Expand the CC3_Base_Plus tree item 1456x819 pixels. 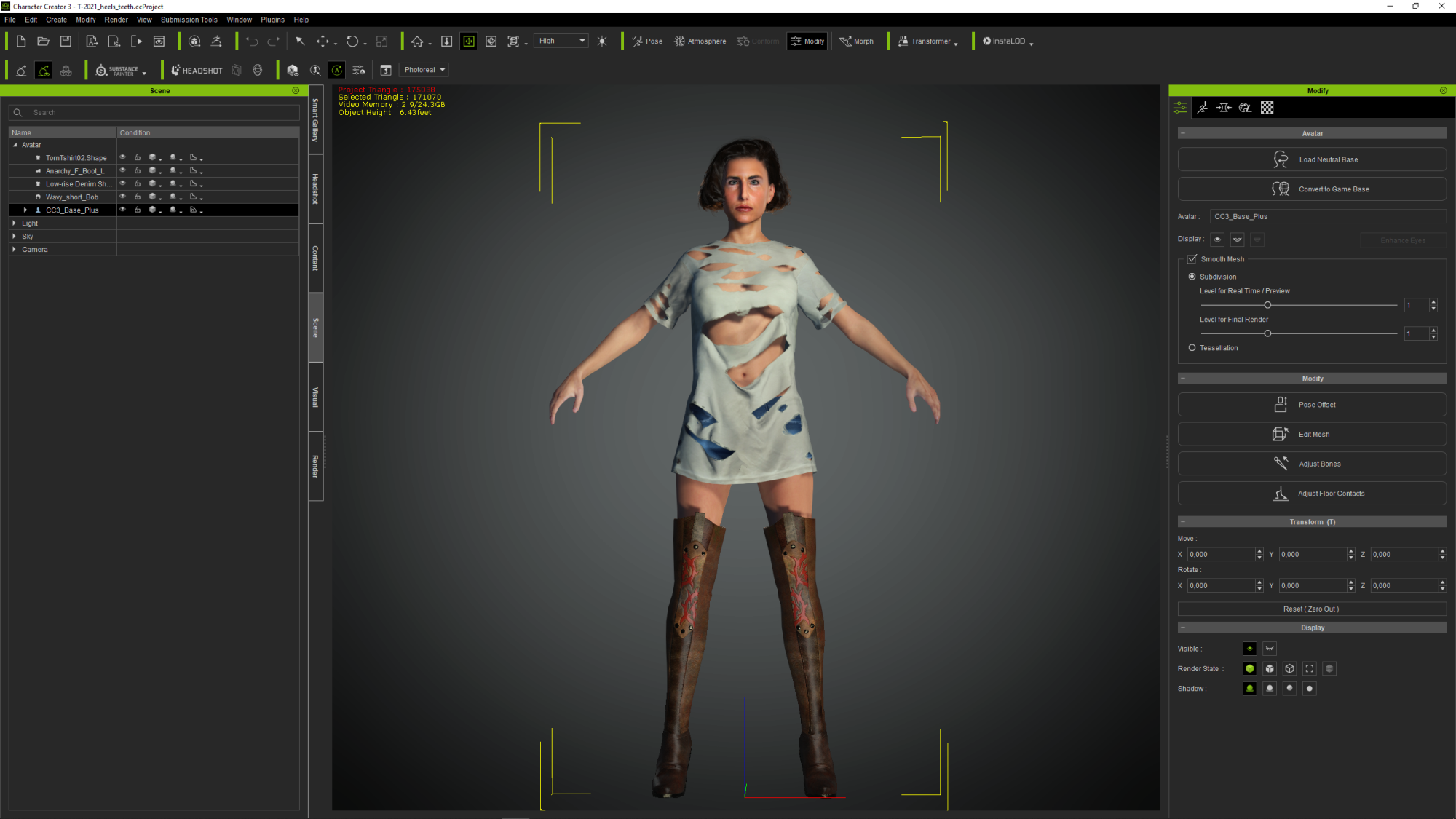pos(25,210)
